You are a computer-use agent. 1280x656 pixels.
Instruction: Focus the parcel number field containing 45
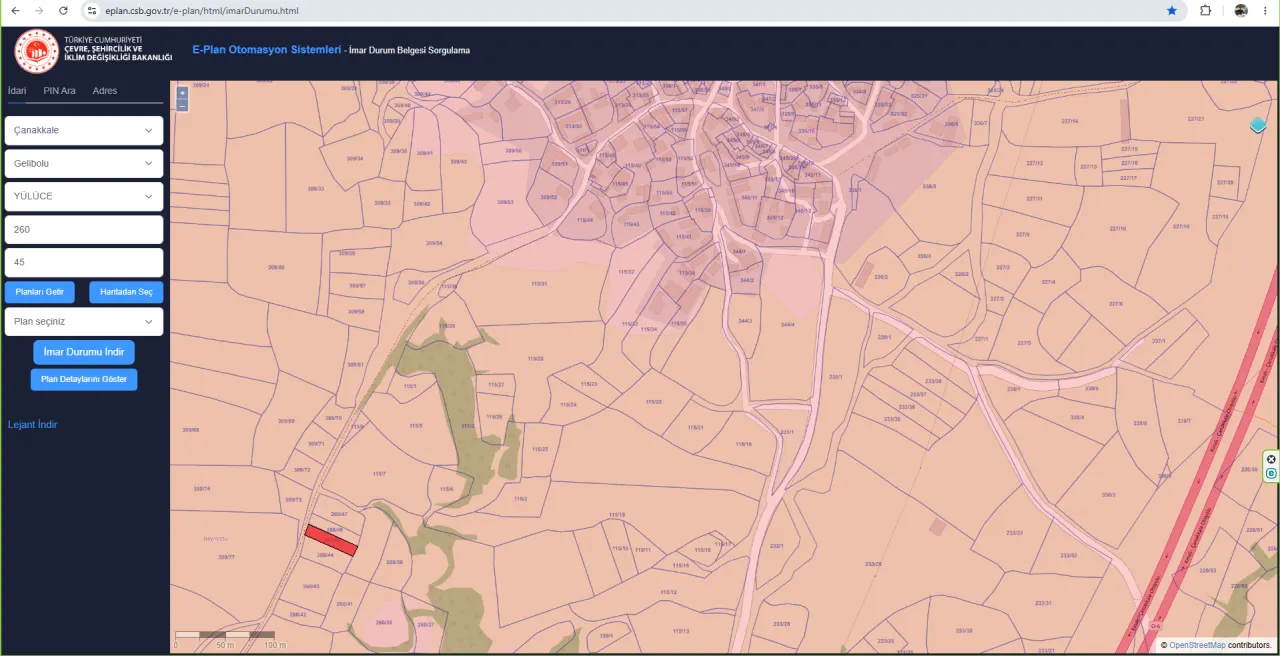[x=84, y=262]
